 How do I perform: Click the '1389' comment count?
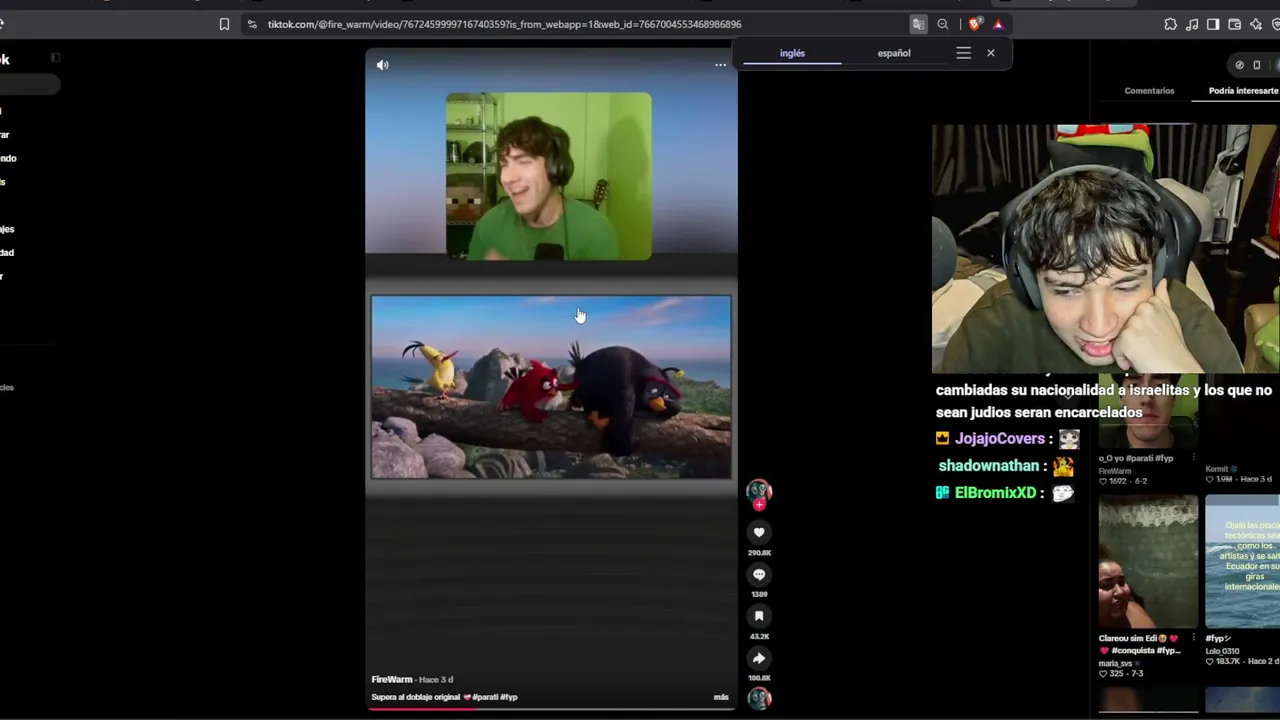point(759,594)
